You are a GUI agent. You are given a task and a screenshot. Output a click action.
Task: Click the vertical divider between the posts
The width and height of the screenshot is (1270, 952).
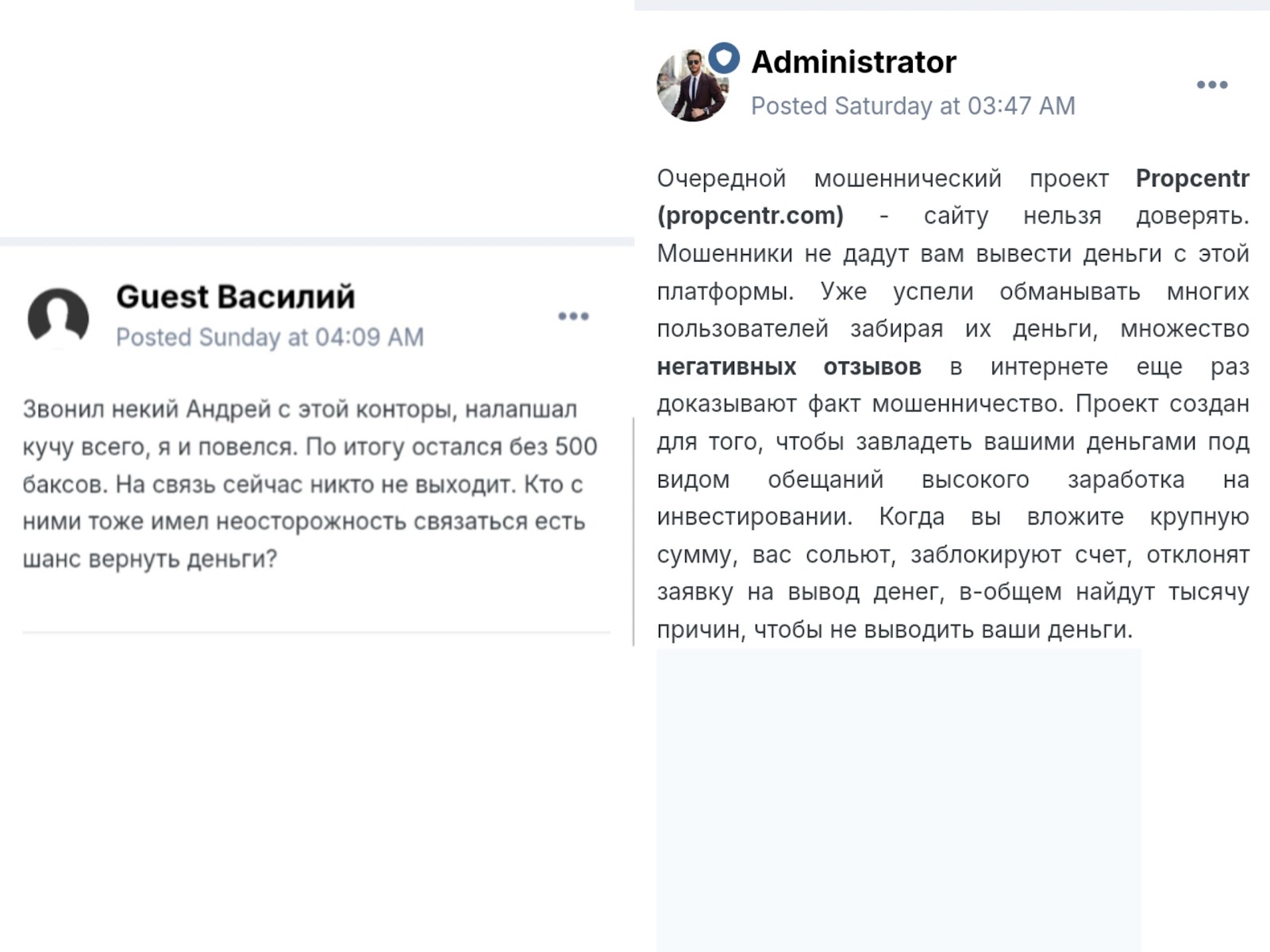[x=633, y=532]
